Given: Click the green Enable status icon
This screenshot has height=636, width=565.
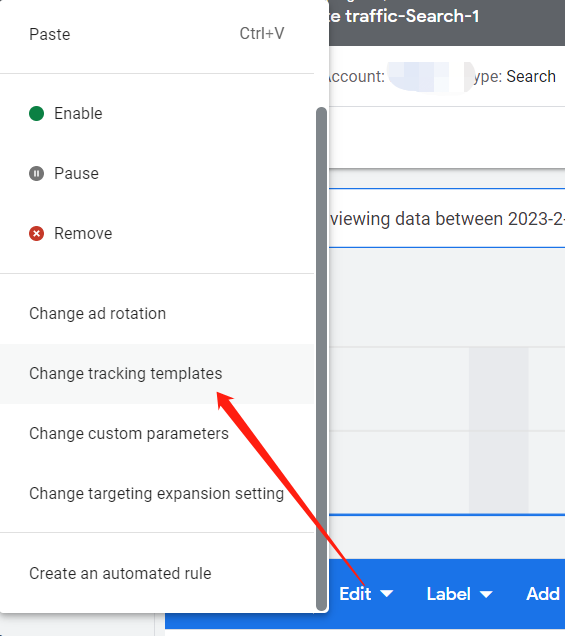Looking at the screenshot, I should pyautogui.click(x=37, y=114).
